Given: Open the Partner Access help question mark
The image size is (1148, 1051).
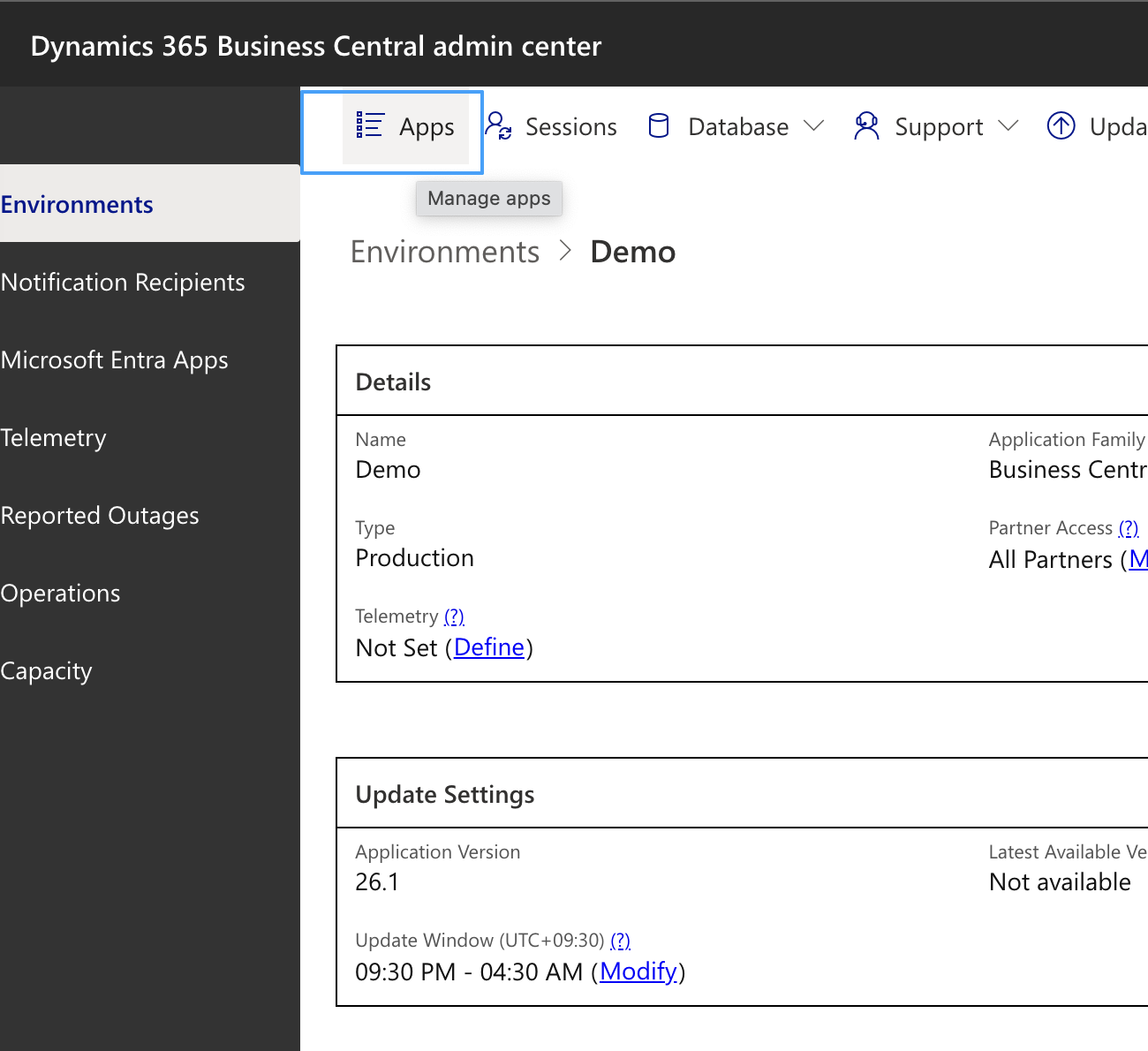Looking at the screenshot, I should pos(1129,527).
